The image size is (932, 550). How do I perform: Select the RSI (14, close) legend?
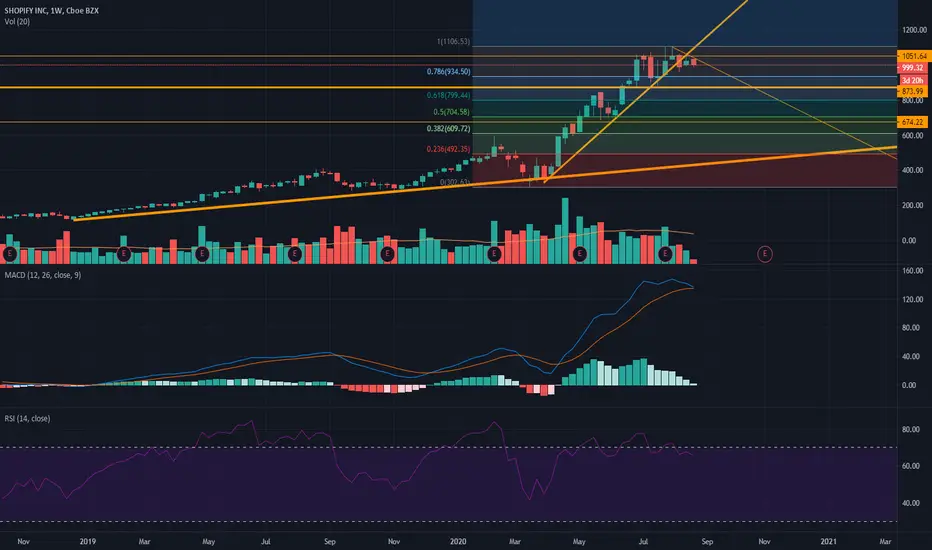(x=27, y=419)
